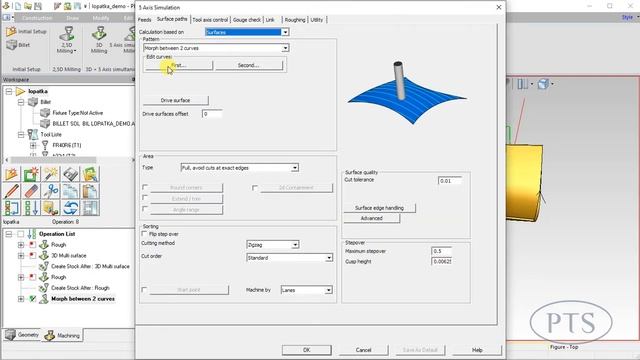Viewport: 640px width, 360px height.
Task: Click the new document icon in title bar
Action: click(18, 6)
